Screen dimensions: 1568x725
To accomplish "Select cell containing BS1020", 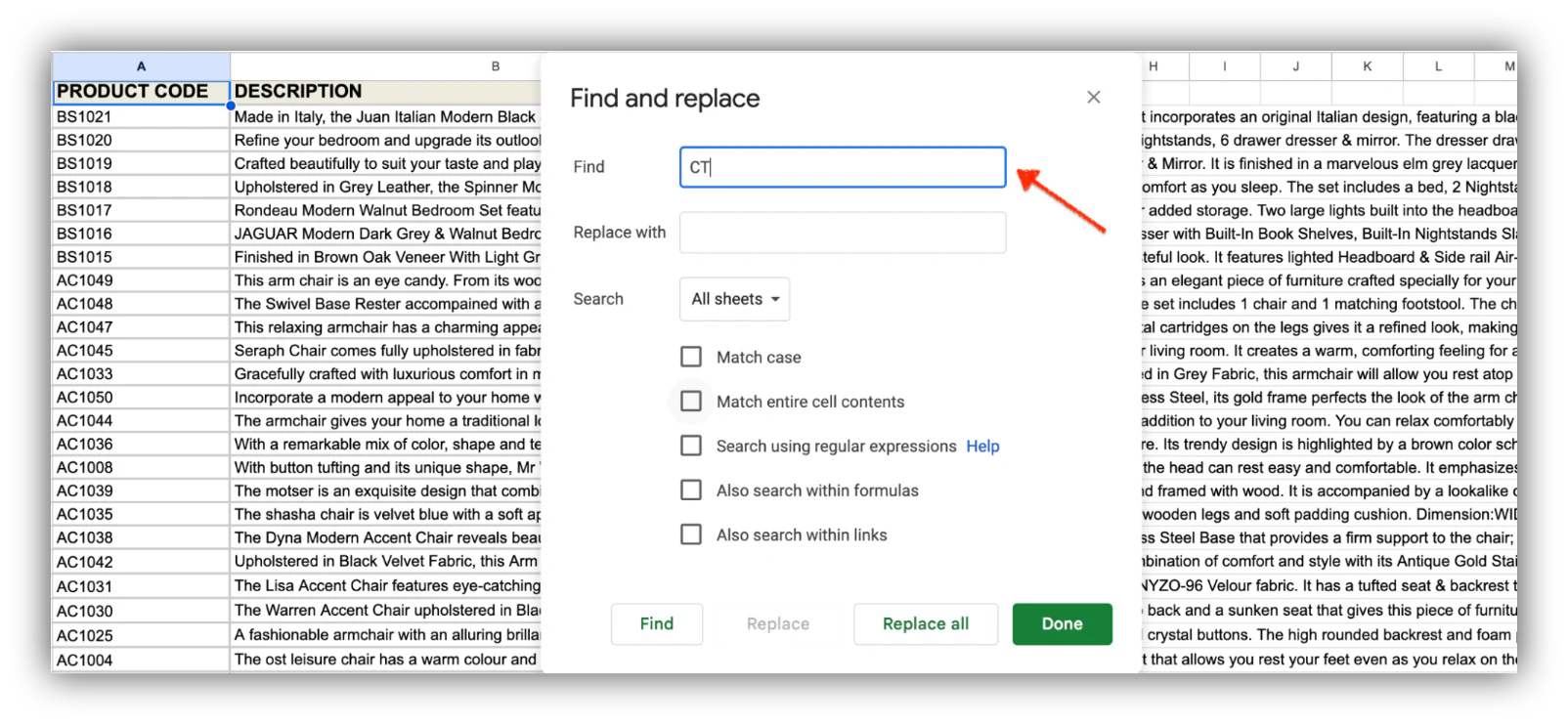I will point(141,140).
